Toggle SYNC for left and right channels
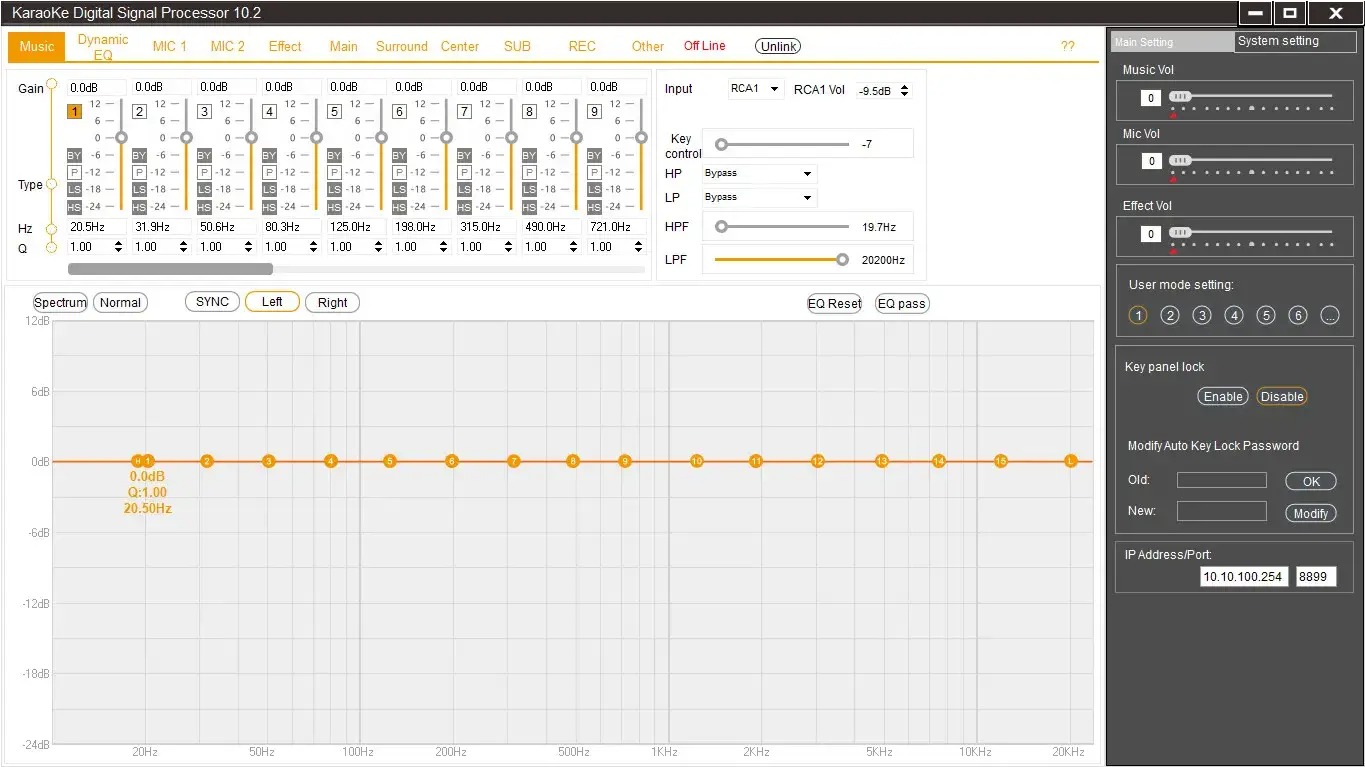Image resolution: width=1365 pixels, height=767 pixels. [x=212, y=302]
